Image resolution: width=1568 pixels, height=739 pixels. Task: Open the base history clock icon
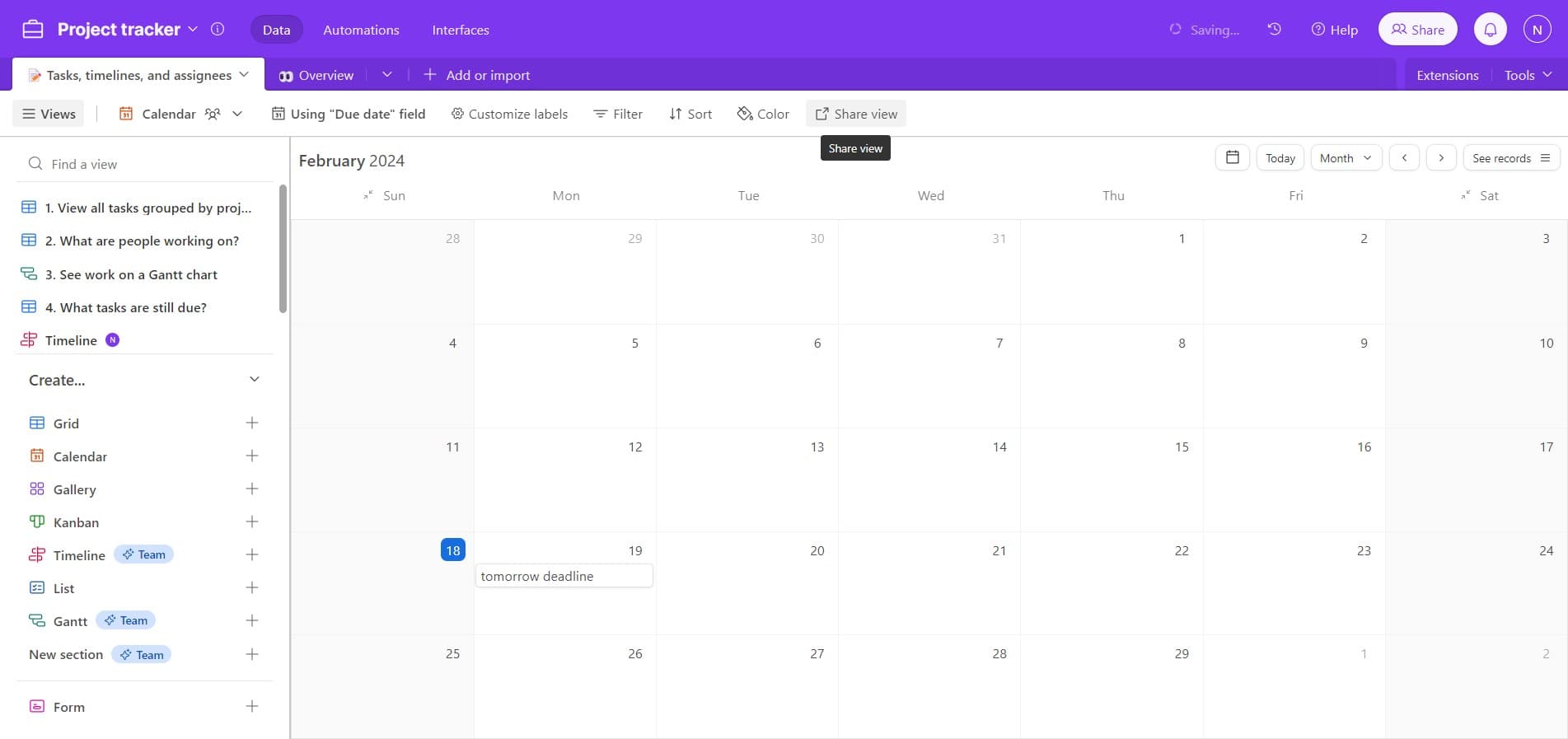1274,30
